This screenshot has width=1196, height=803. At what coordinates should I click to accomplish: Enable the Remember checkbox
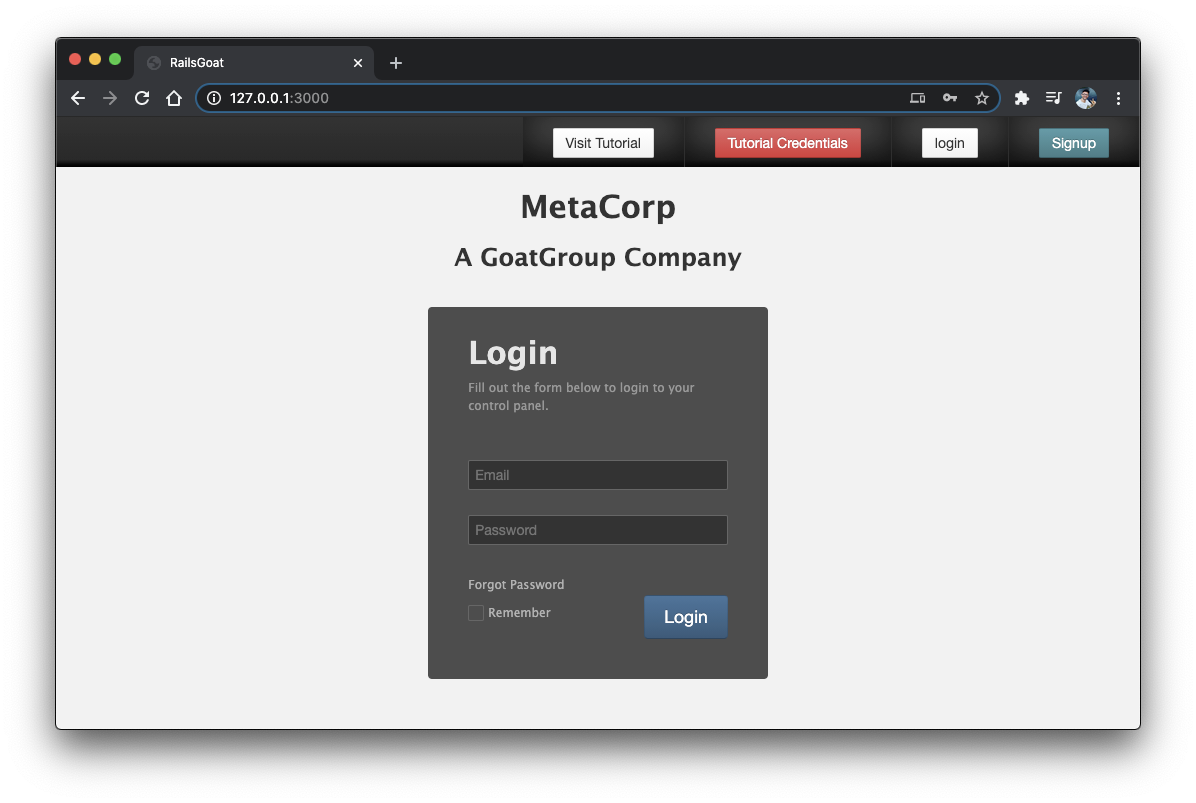(x=476, y=613)
